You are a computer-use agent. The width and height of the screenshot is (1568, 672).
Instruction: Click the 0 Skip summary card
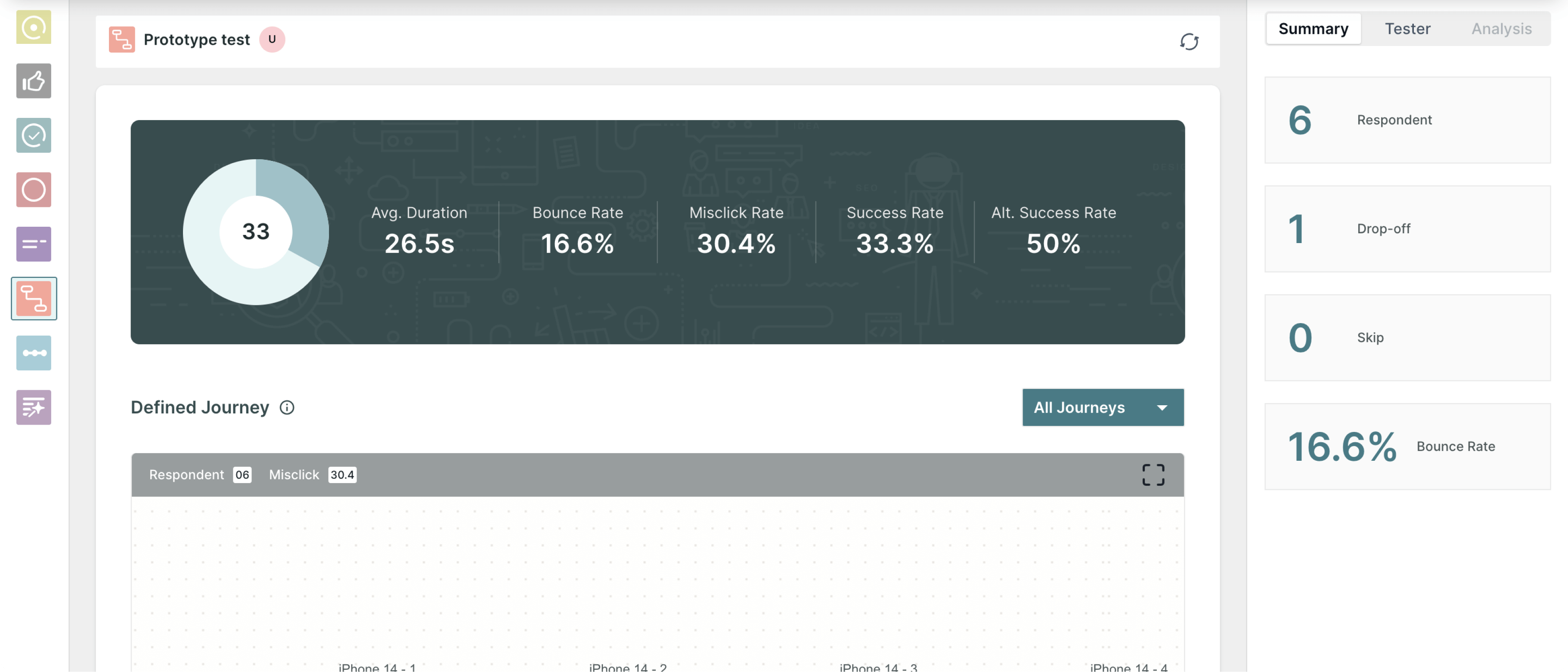coord(1407,338)
